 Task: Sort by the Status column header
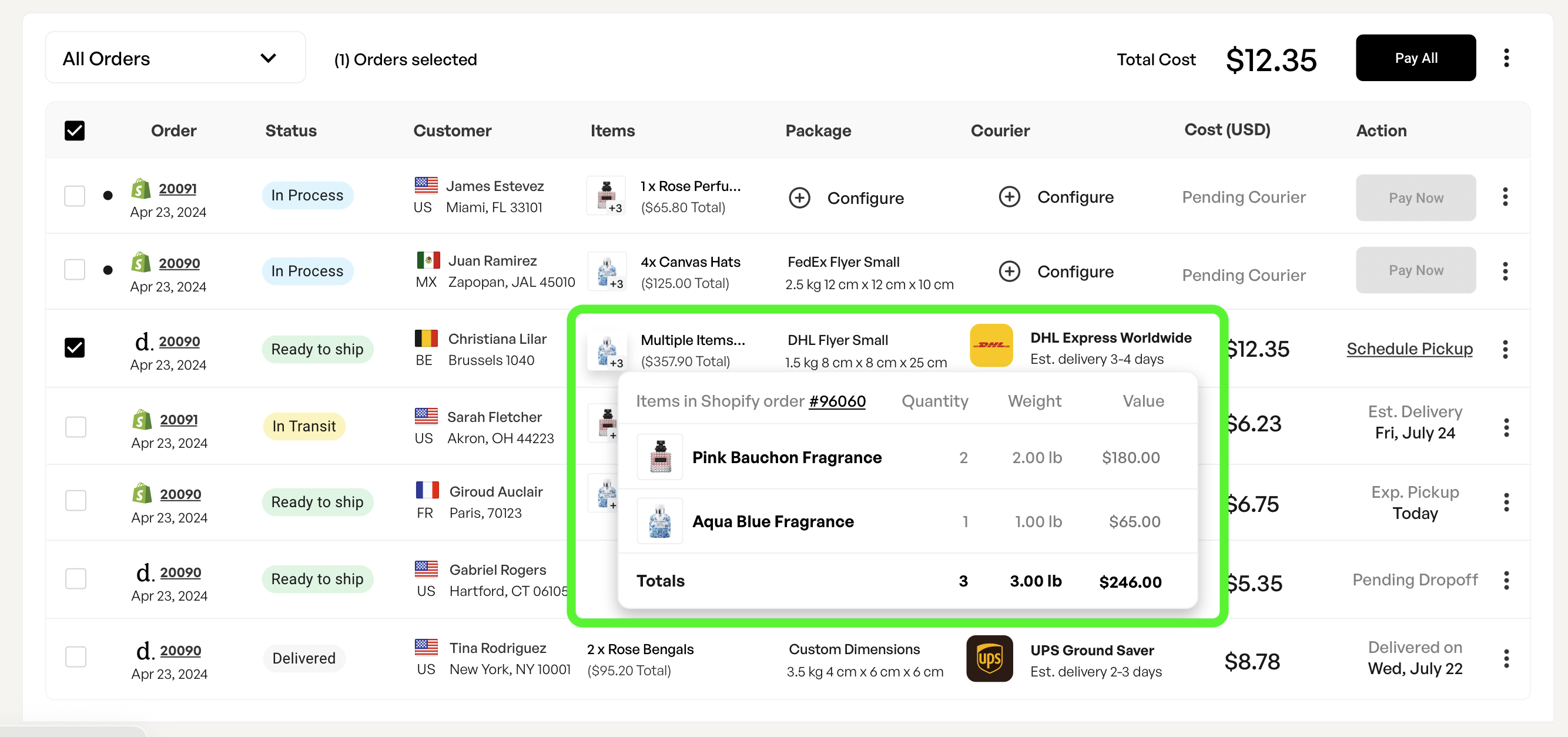(x=290, y=130)
